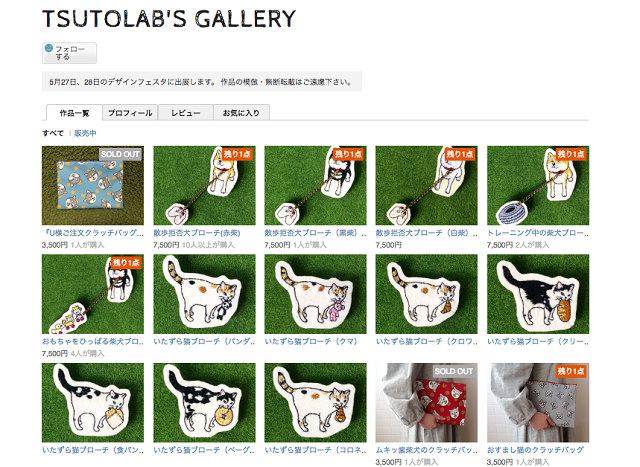Screen dimensions: 640x467
Task: Open the SOLD OUT blue clutch bag thumbnail
Action: 93,185
